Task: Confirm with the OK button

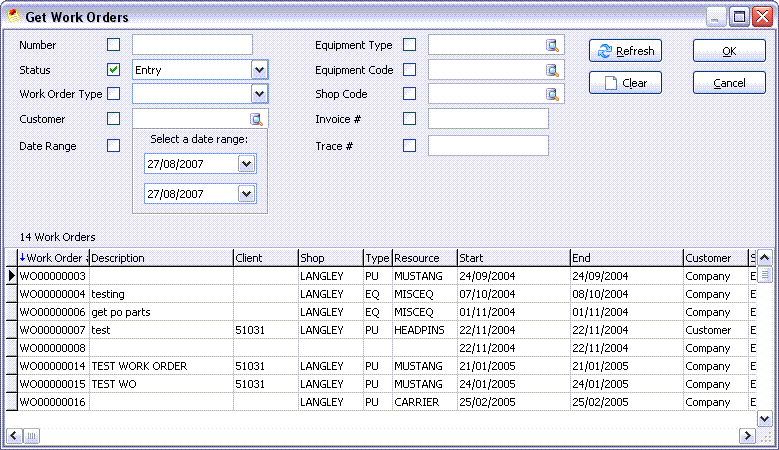Action: point(729,51)
